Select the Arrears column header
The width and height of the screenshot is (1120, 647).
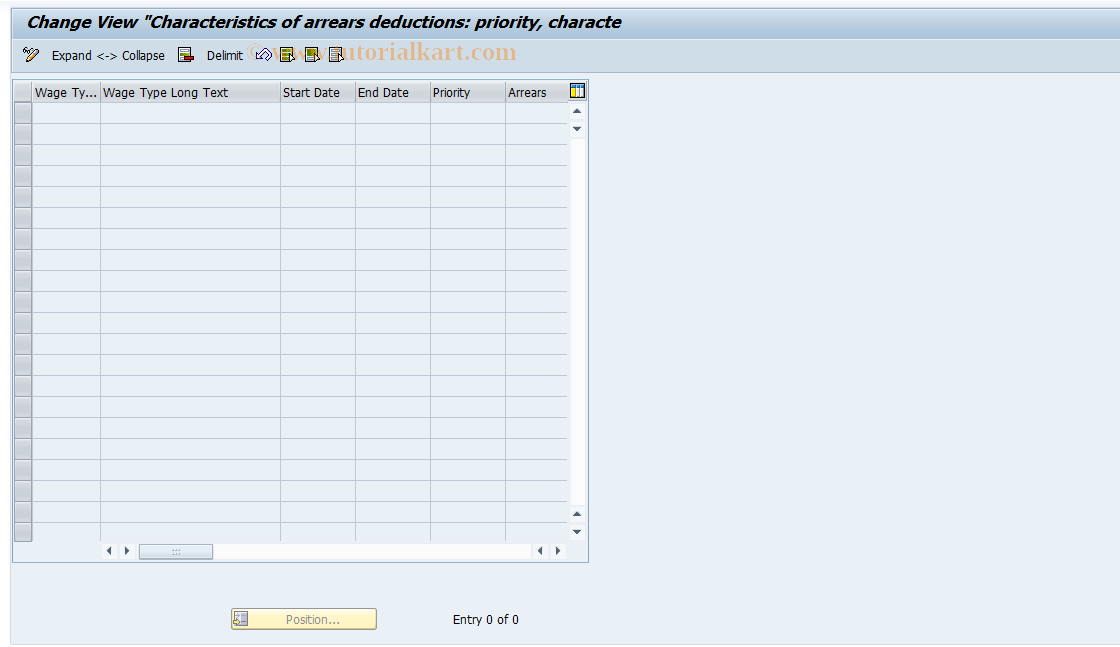[536, 93]
